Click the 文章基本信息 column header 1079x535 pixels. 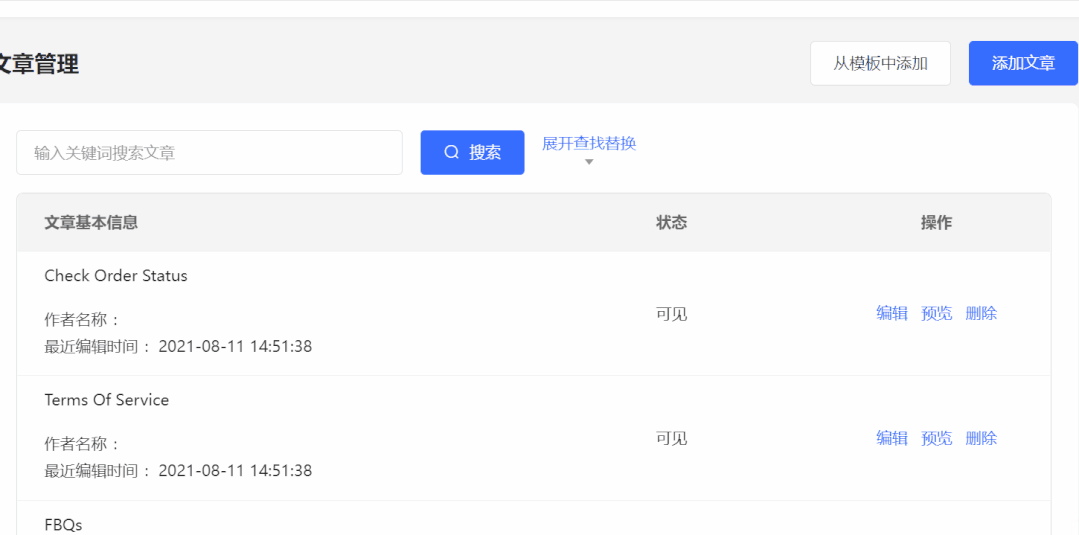92,222
